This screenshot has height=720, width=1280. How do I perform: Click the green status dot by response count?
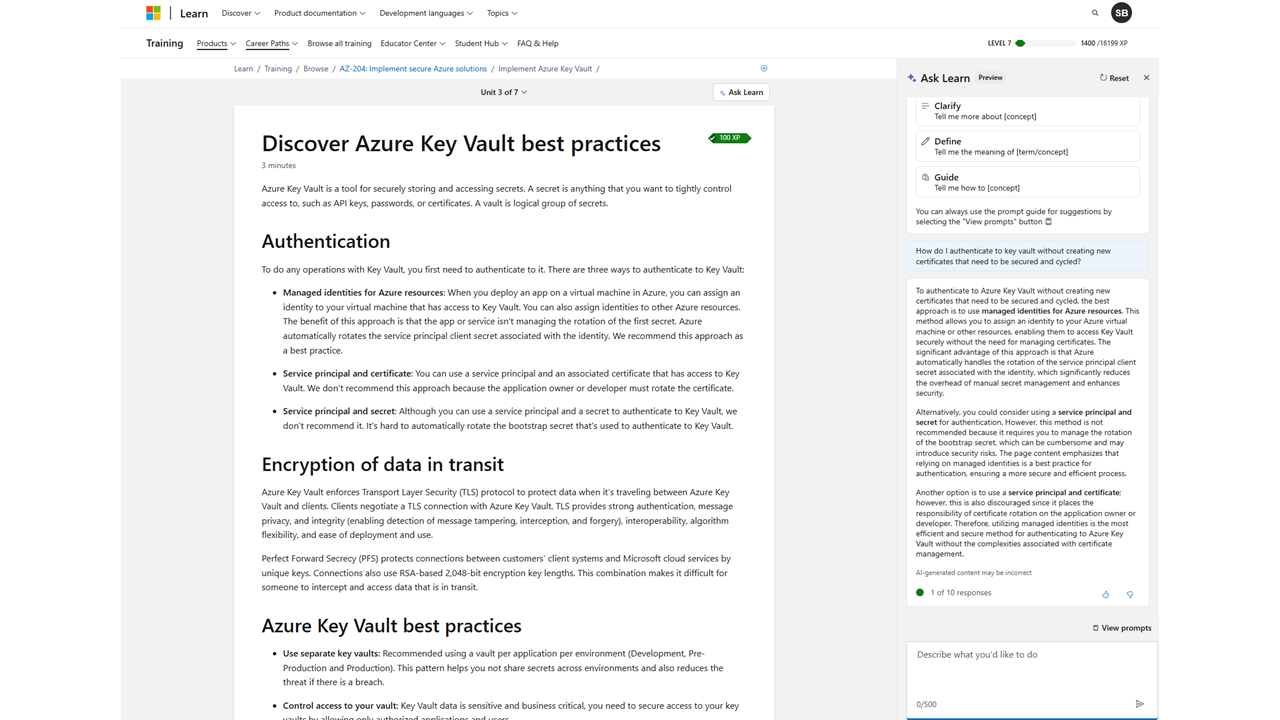pyautogui.click(x=920, y=592)
